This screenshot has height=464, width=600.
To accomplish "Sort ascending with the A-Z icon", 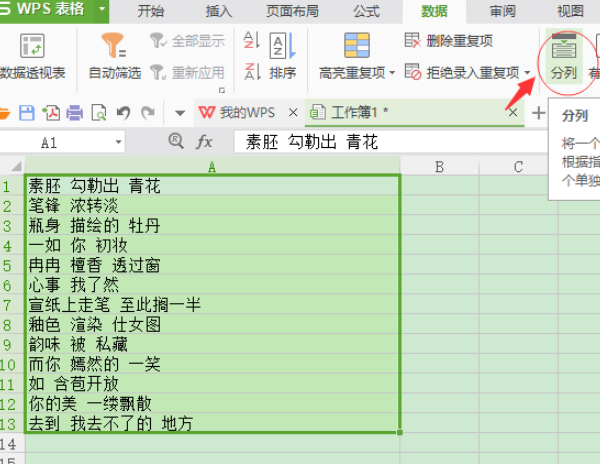I will [x=252, y=40].
